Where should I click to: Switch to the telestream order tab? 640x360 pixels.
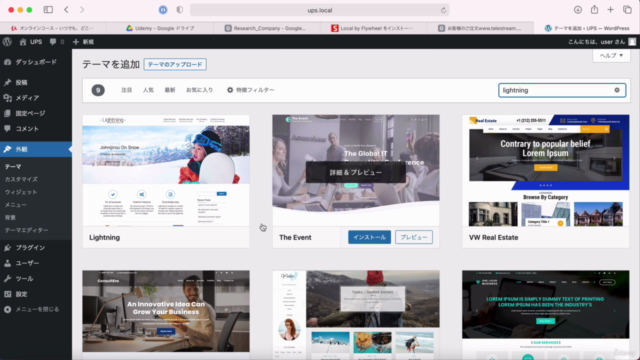coord(480,28)
